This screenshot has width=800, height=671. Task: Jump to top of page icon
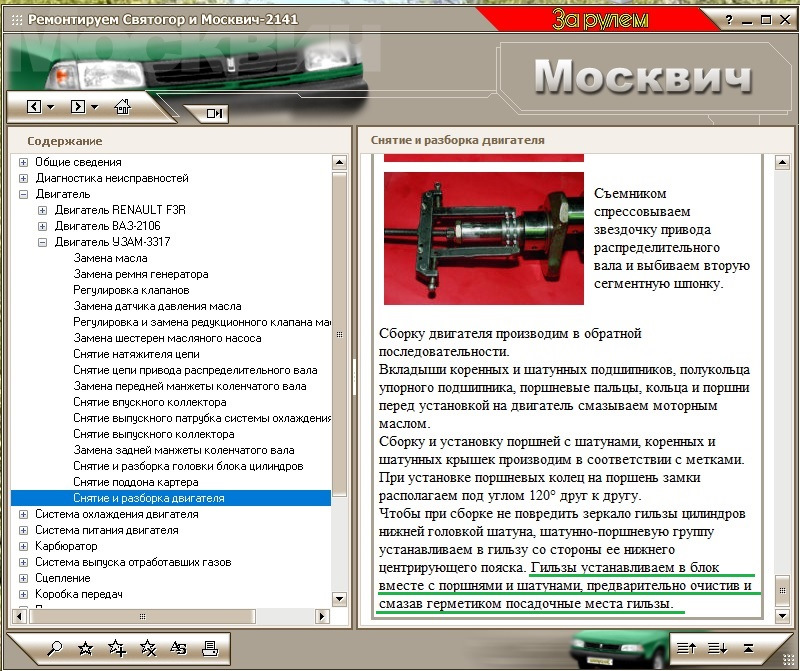748,649
